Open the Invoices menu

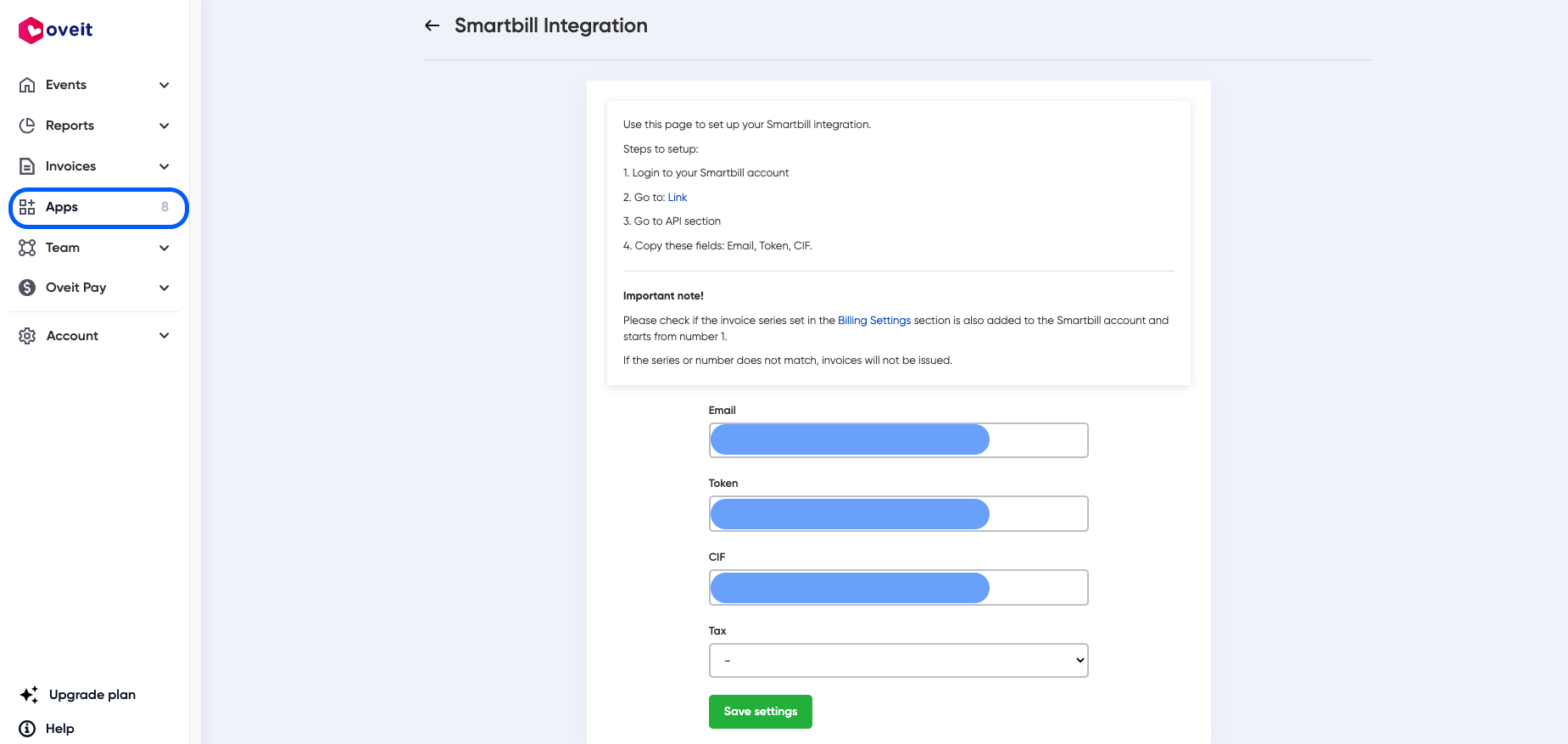click(94, 166)
